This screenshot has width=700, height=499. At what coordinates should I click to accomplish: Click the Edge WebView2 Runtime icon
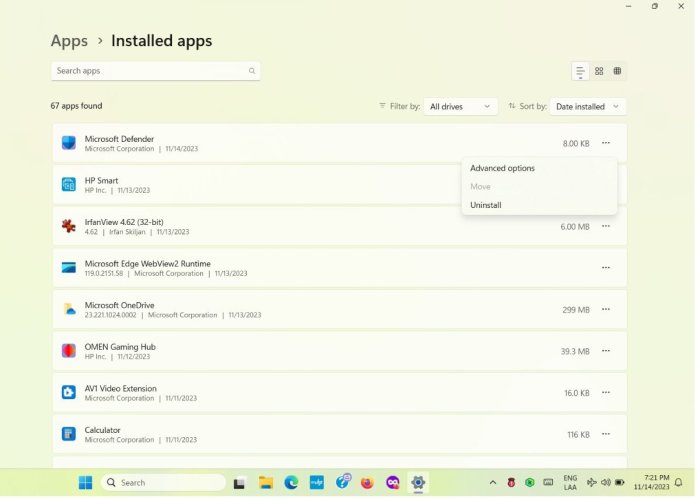pyautogui.click(x=69, y=269)
